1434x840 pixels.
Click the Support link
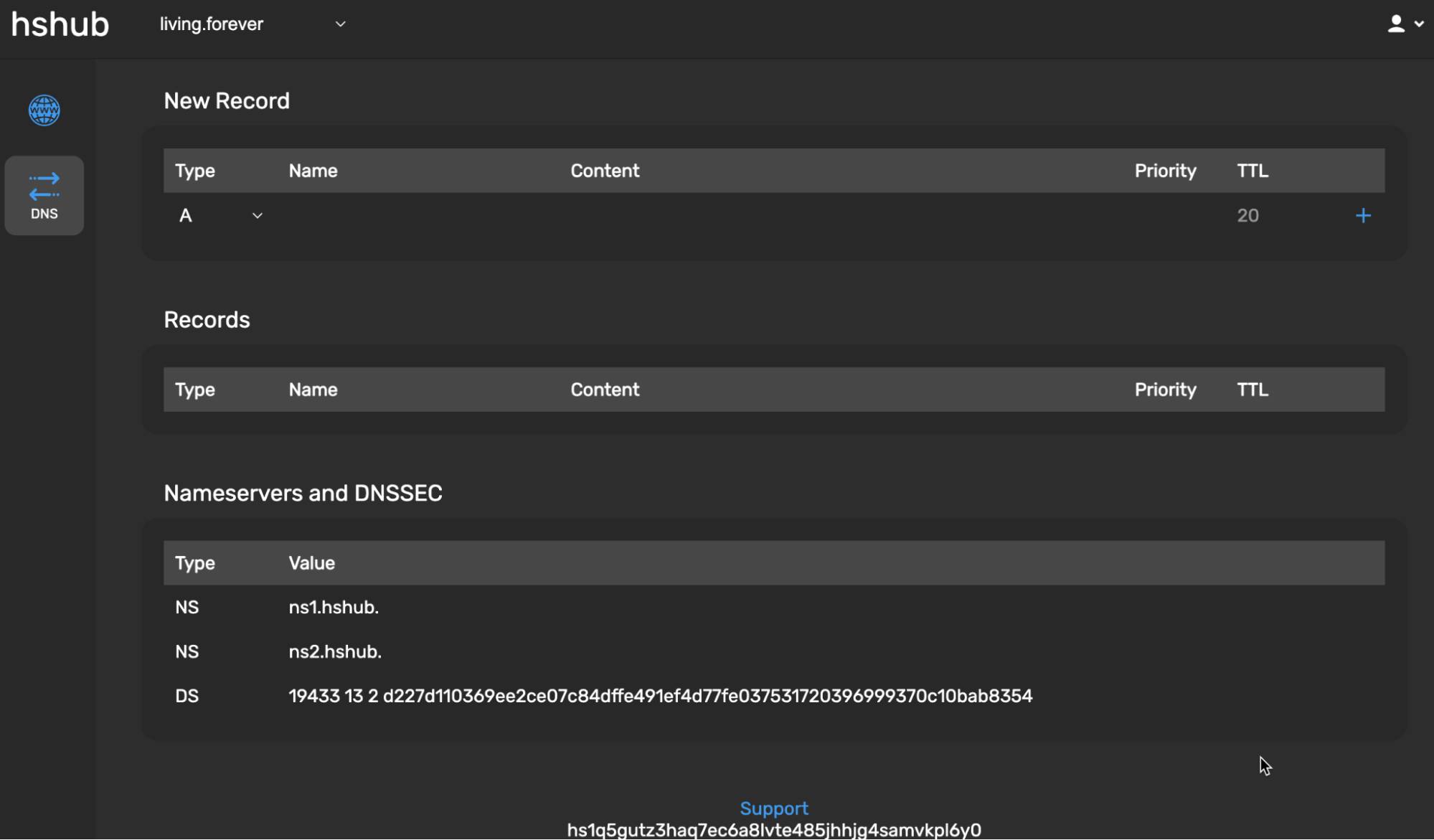(773, 808)
